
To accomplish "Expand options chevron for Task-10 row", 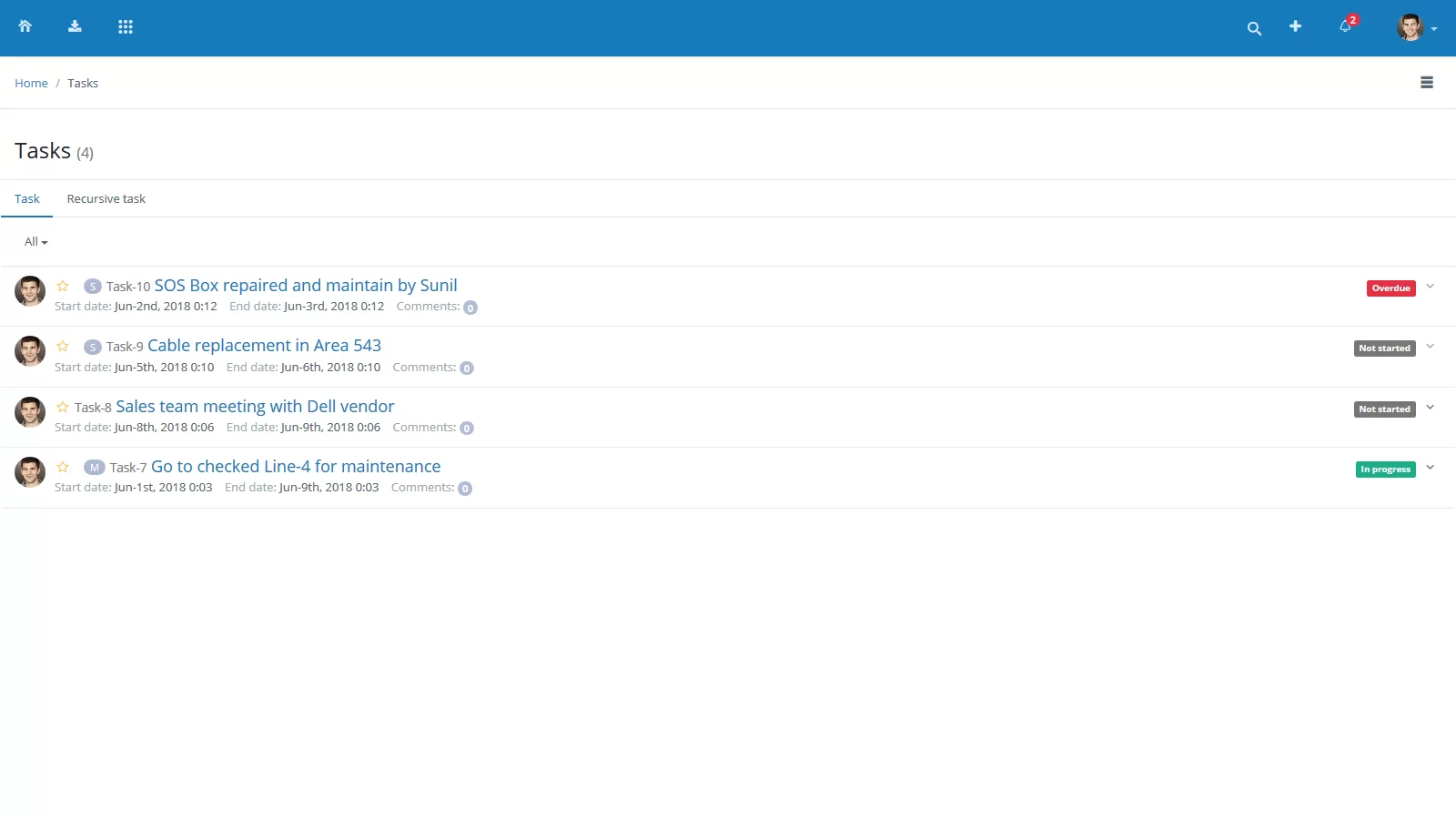I will pos(1430,287).
